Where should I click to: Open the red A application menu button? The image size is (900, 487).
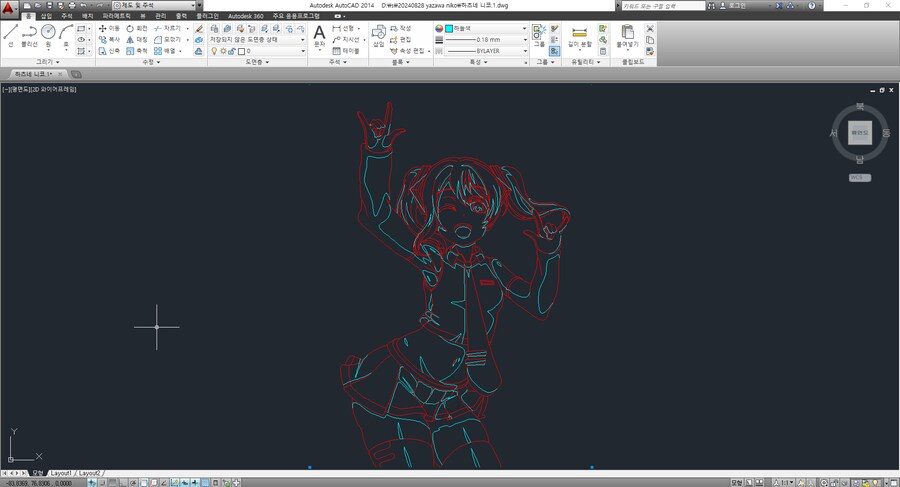coord(8,8)
